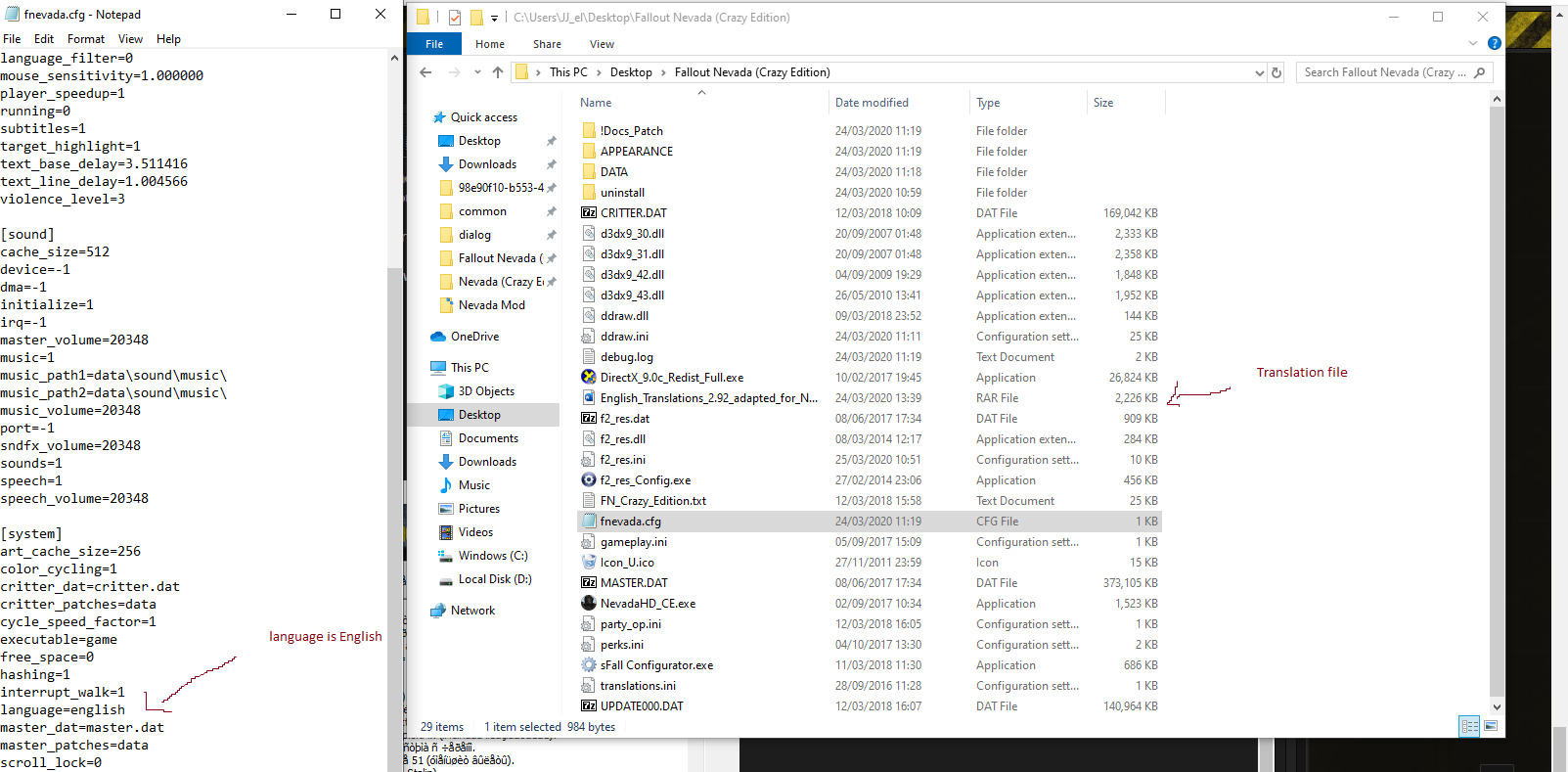
Task: Select the fnevada.cfg file icon
Action: pos(589,521)
